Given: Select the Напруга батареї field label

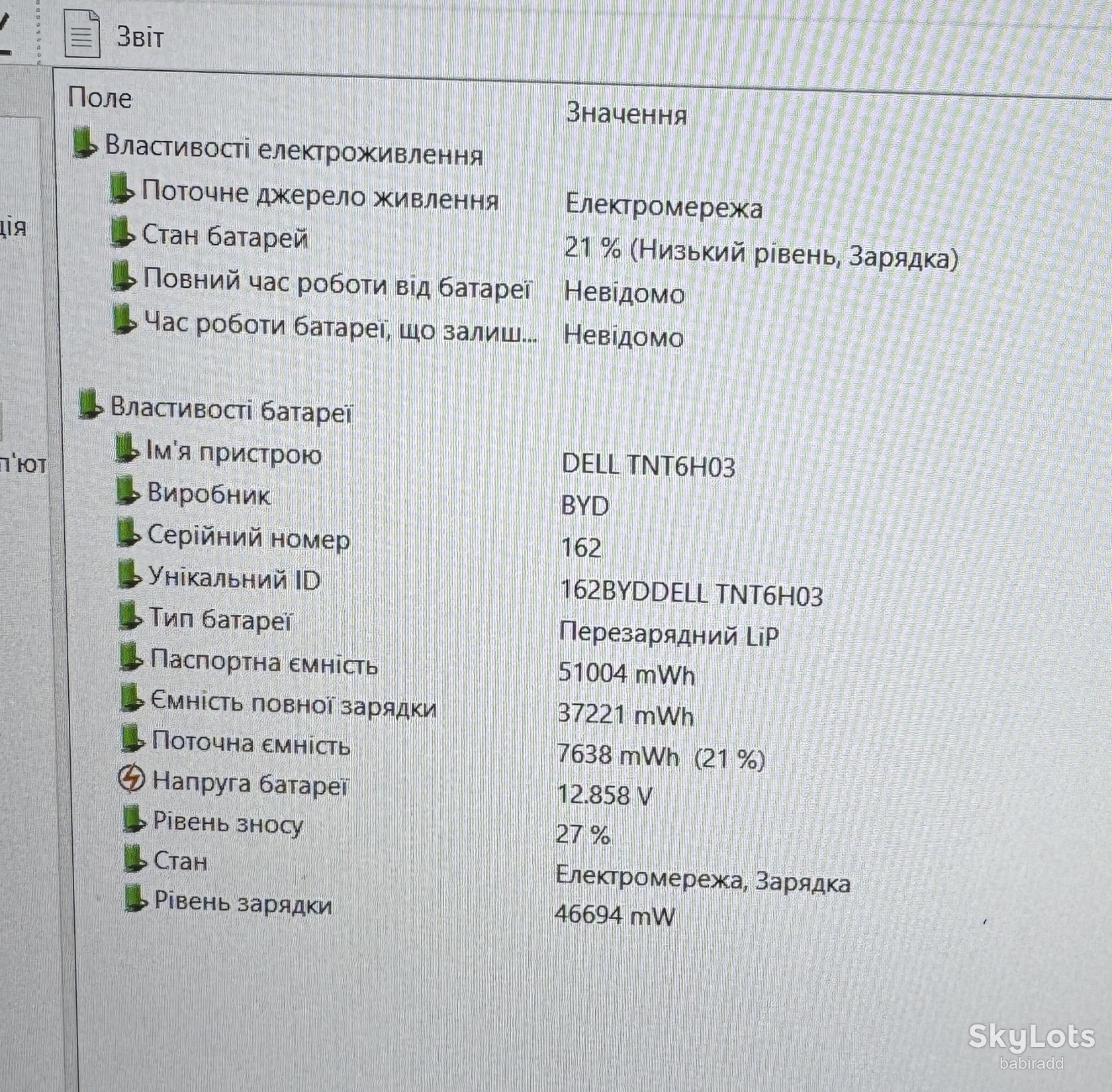Looking at the screenshot, I should click(250, 783).
